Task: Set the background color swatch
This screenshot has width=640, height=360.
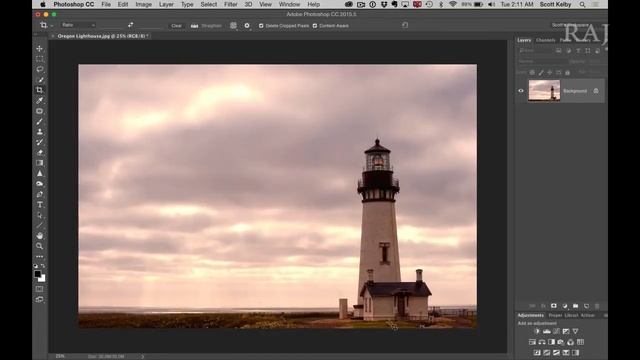Action: [x=42, y=279]
